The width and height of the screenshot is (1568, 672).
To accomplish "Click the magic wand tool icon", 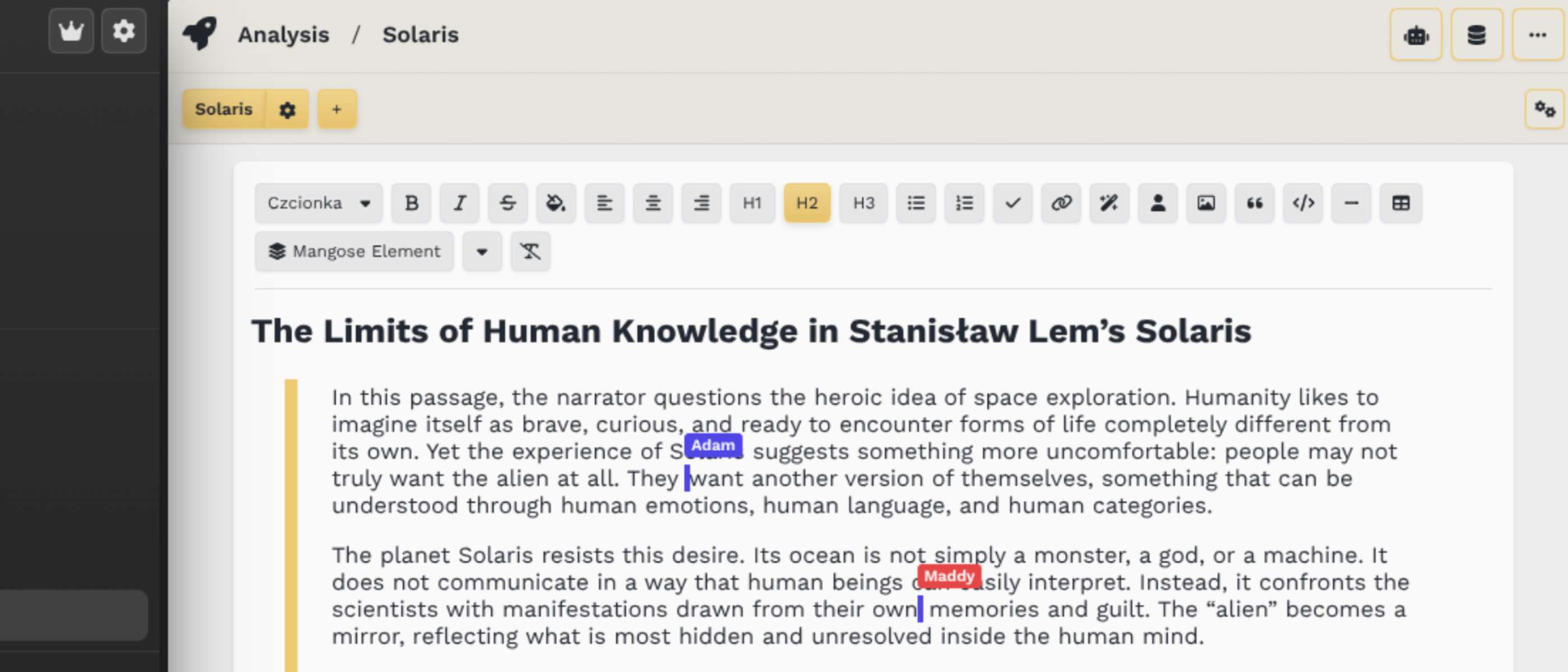I will (1109, 203).
